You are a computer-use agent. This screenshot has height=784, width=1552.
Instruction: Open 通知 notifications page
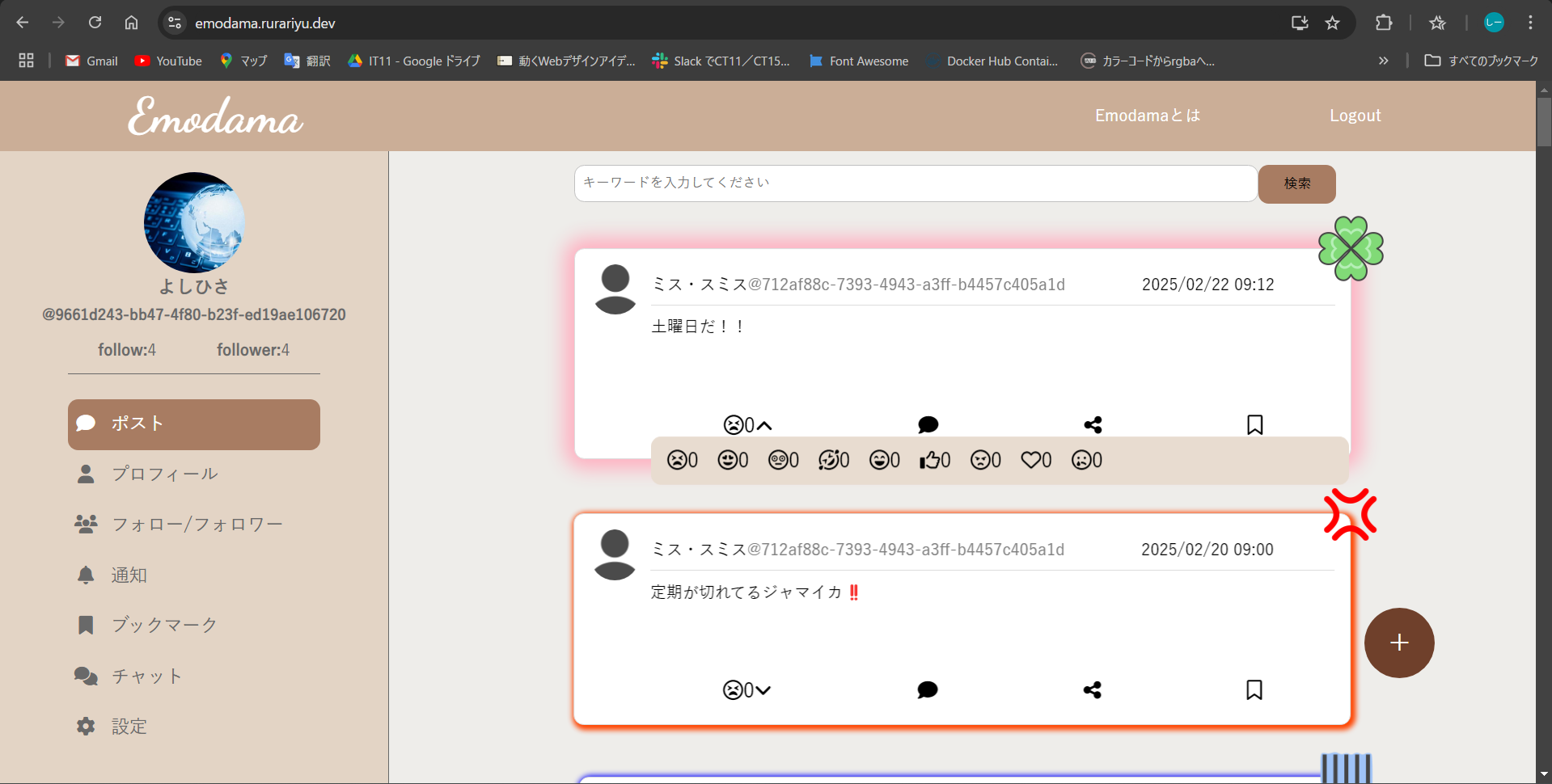tap(129, 575)
